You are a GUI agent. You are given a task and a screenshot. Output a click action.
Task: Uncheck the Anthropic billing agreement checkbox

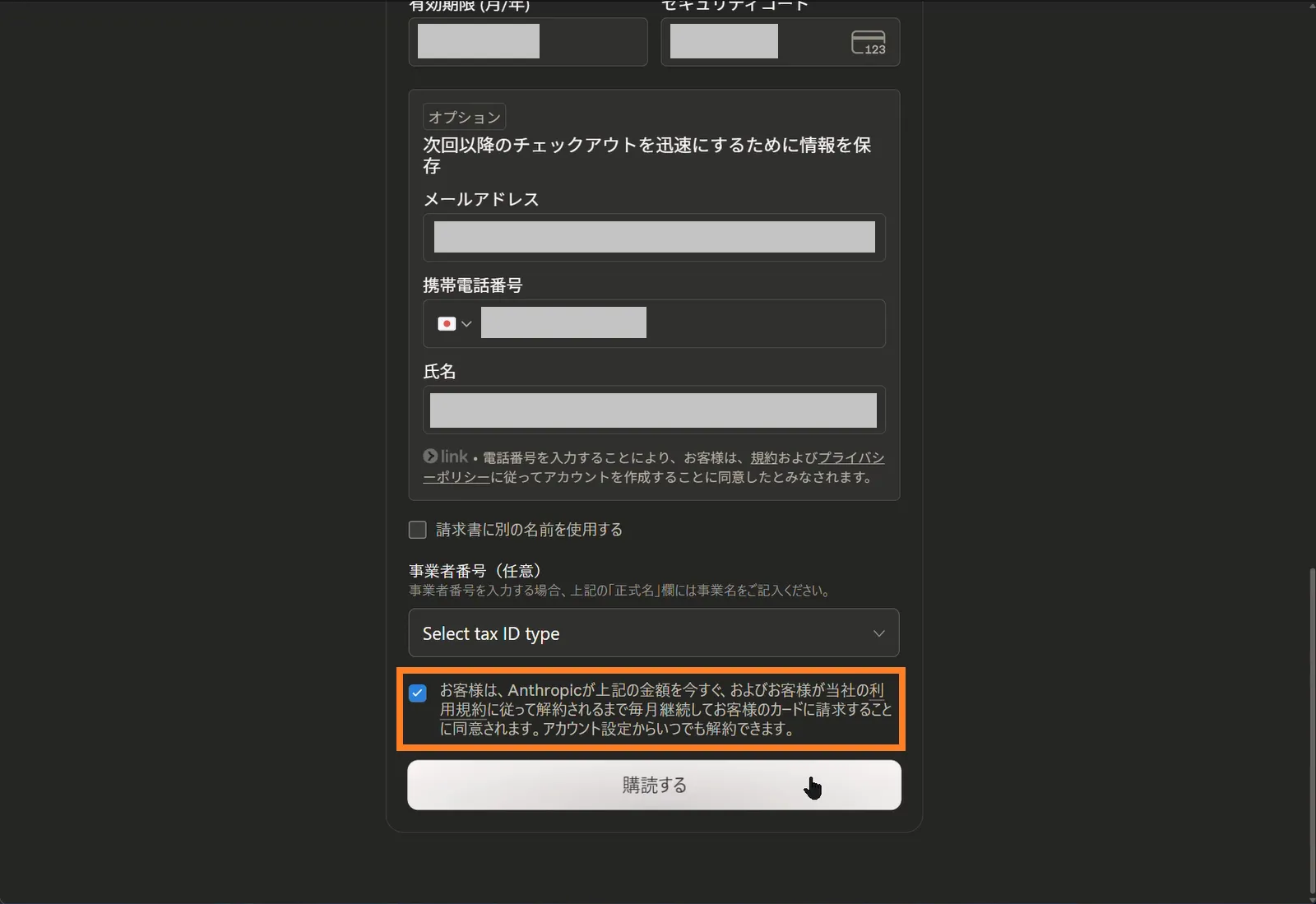click(x=418, y=693)
